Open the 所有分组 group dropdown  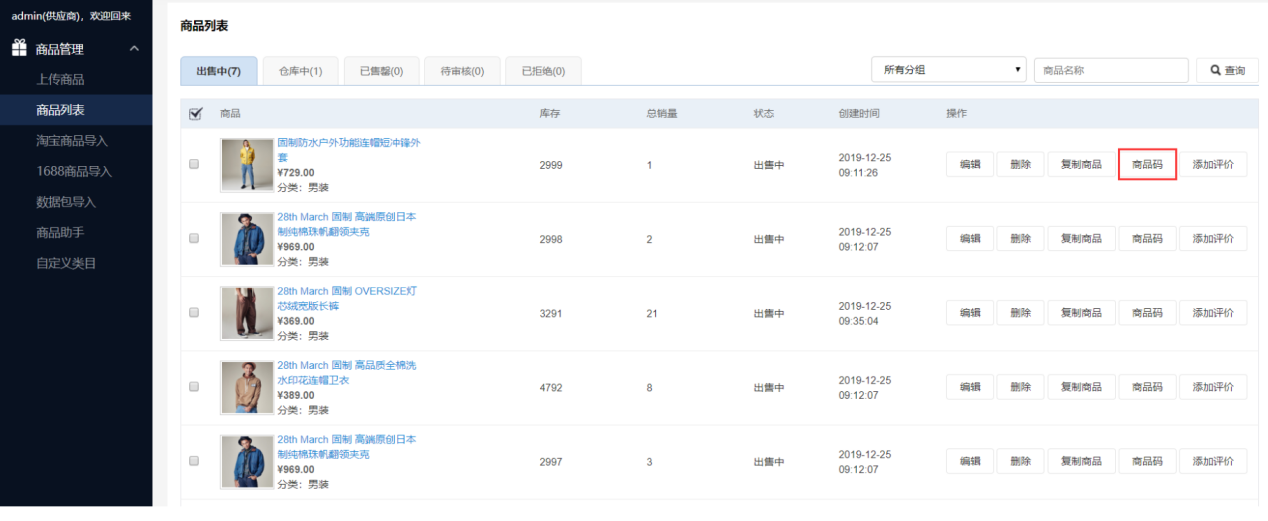(x=949, y=70)
